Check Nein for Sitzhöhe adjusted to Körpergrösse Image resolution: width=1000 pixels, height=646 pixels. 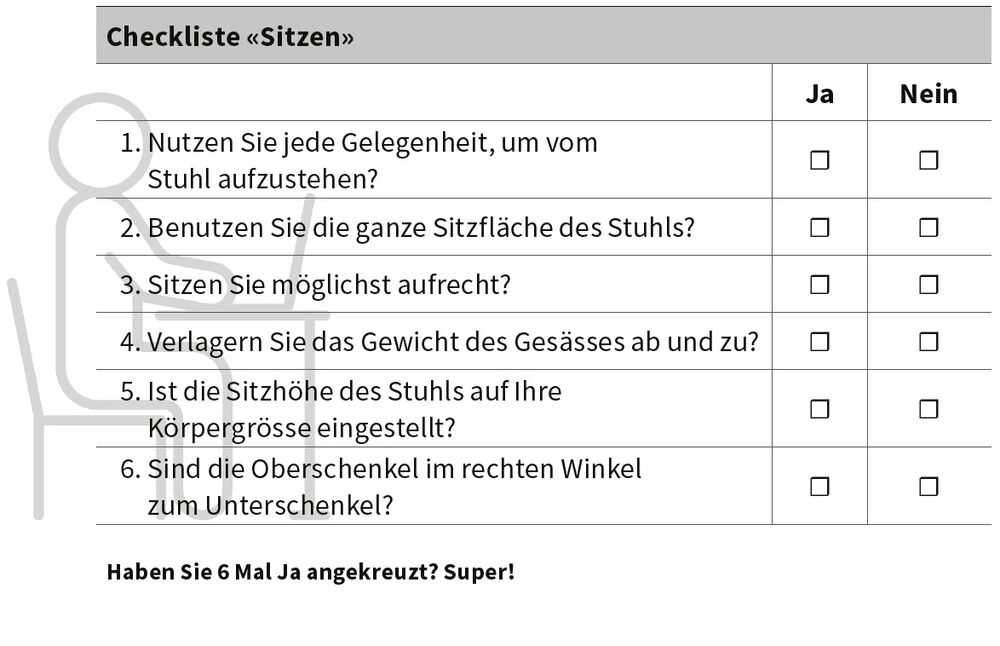(929, 409)
